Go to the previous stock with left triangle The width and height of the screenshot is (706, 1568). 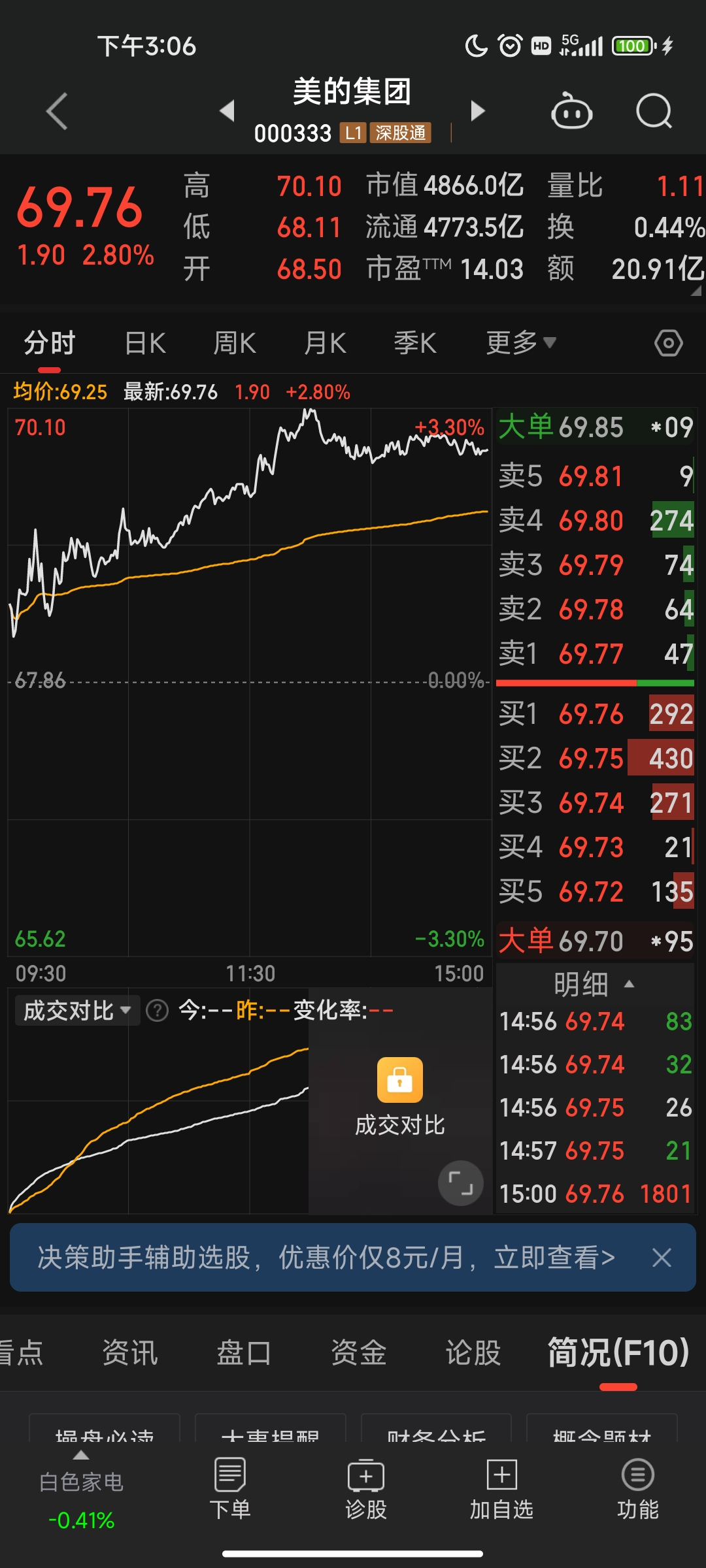(227, 111)
